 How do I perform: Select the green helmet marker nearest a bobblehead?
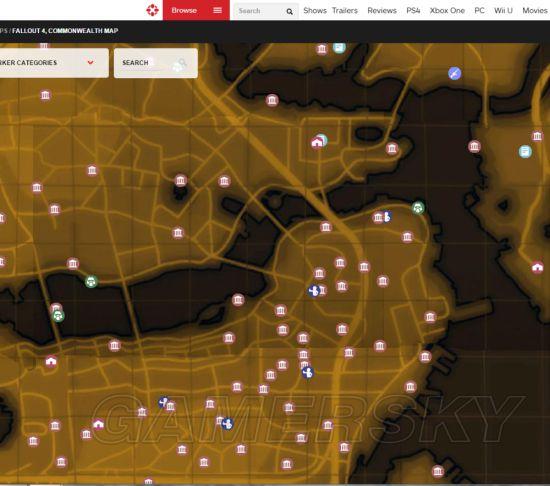click(x=418, y=208)
